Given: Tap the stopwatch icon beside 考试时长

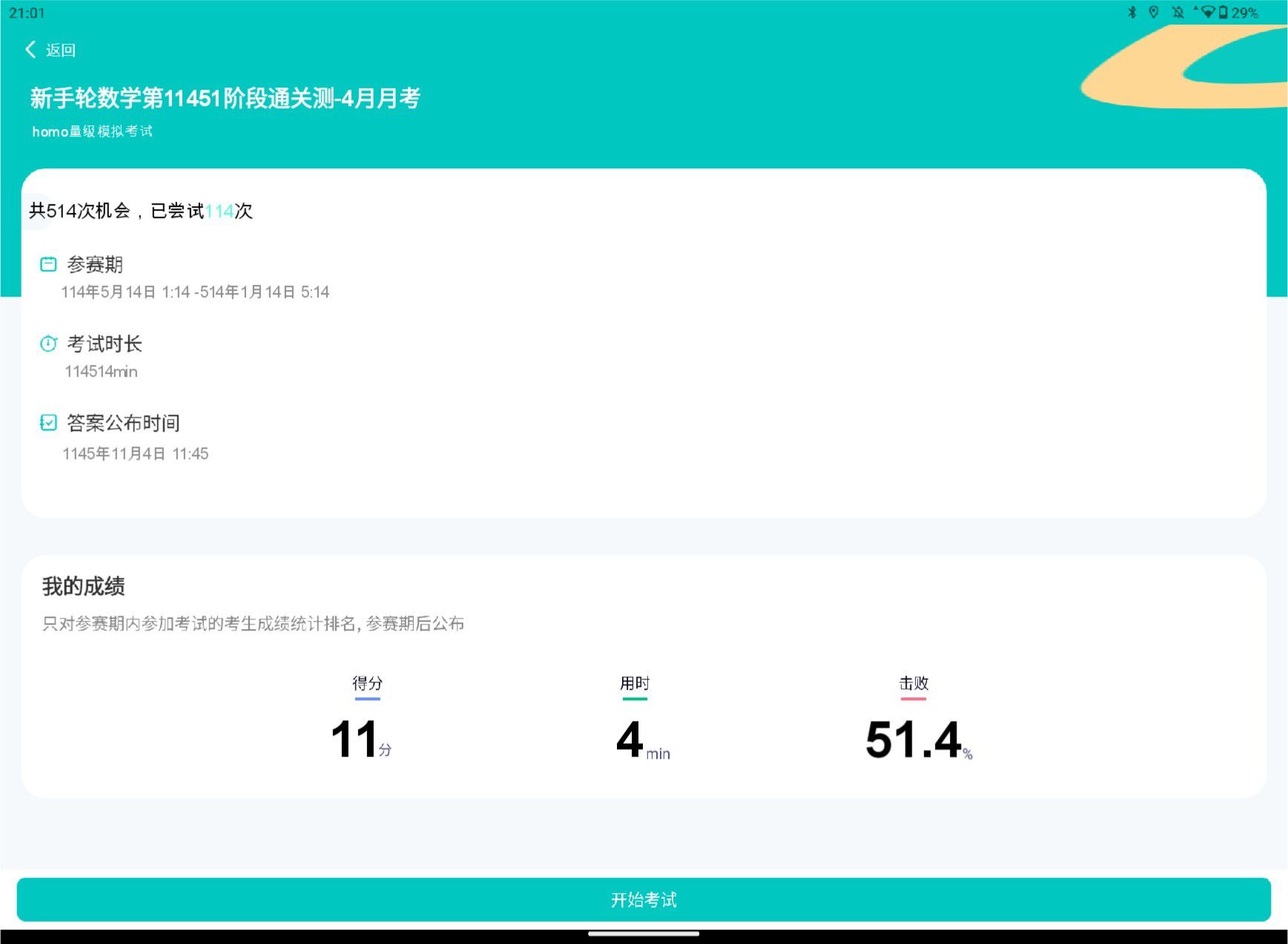Looking at the screenshot, I should [x=48, y=343].
